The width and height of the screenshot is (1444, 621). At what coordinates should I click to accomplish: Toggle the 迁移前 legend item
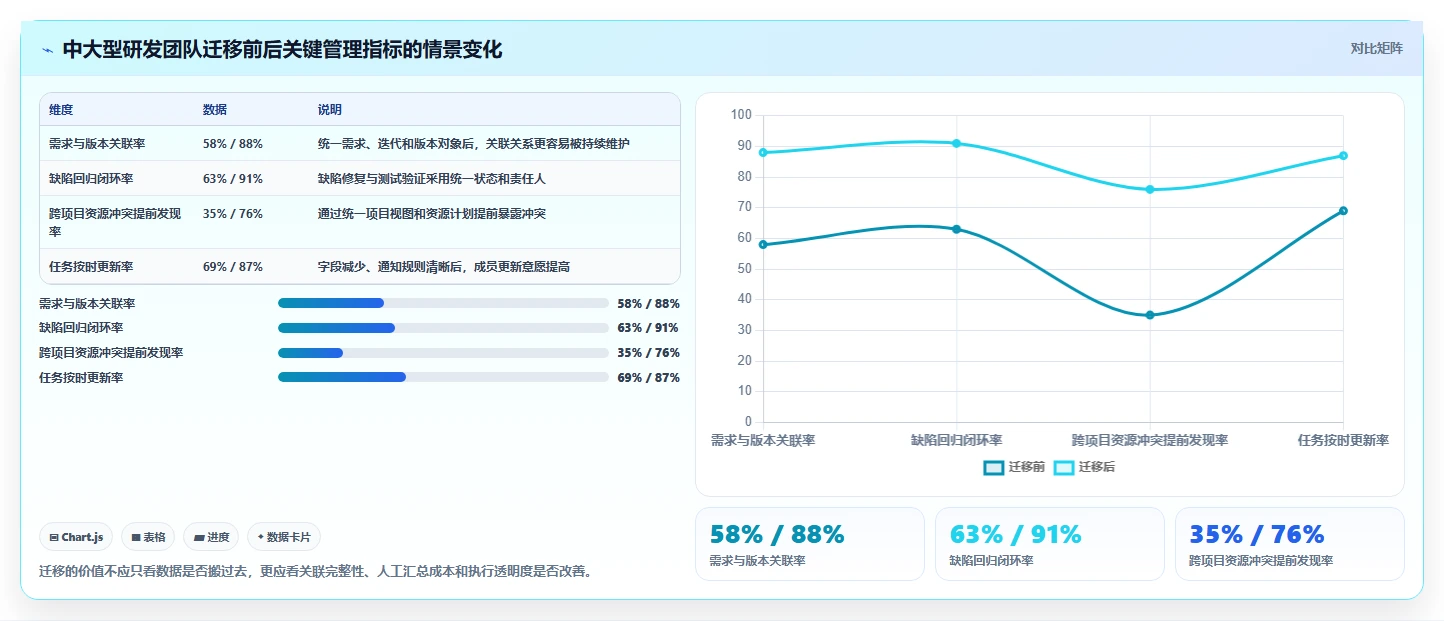1014,467
